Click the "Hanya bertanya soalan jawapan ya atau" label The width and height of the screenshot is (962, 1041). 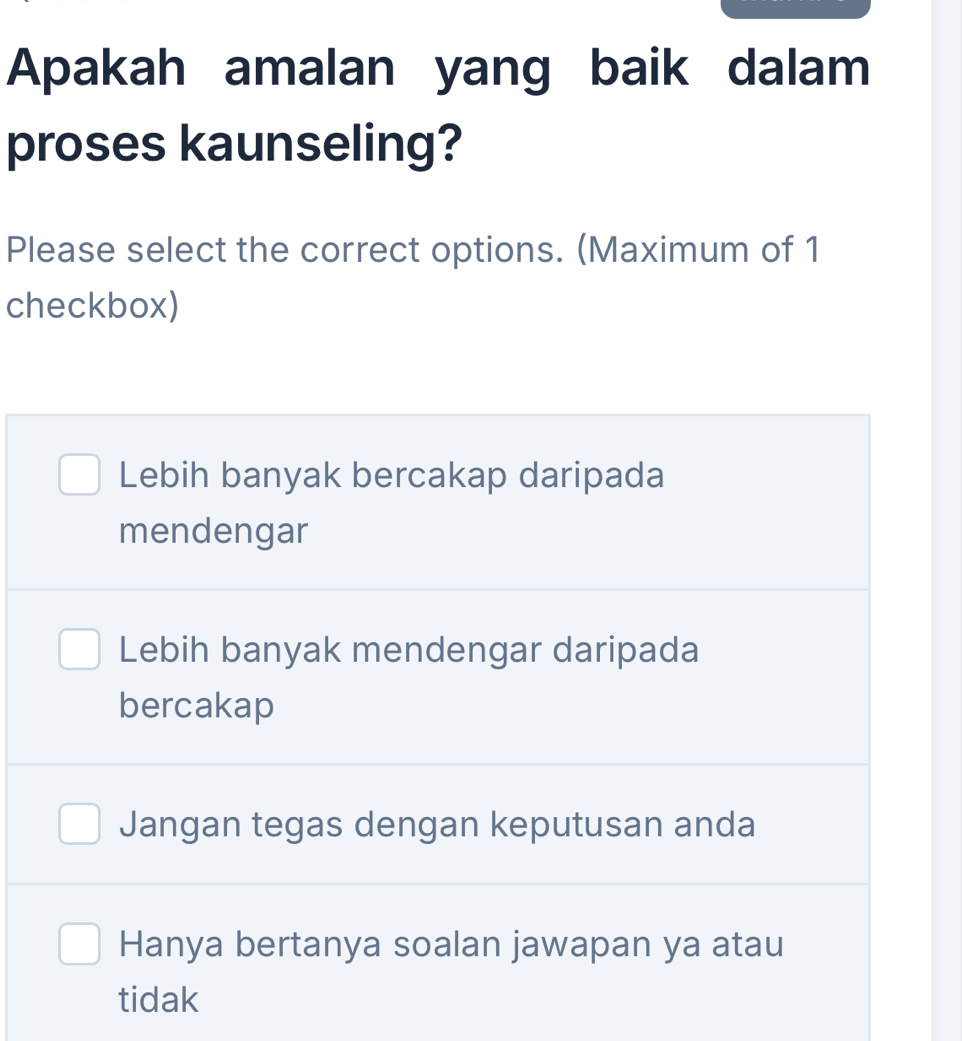pos(451,943)
